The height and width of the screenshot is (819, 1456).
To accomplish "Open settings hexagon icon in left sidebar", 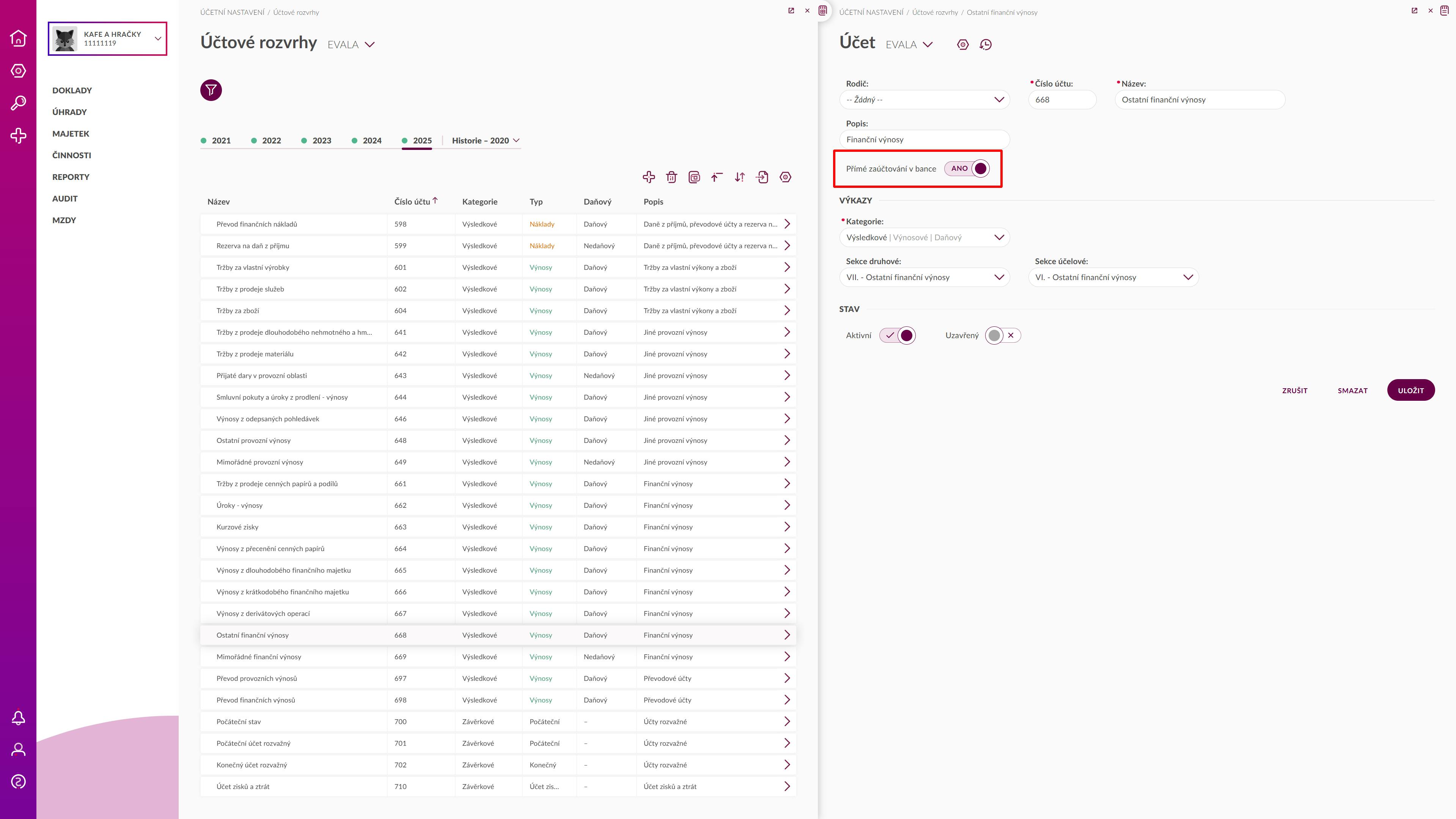I will (18, 71).
